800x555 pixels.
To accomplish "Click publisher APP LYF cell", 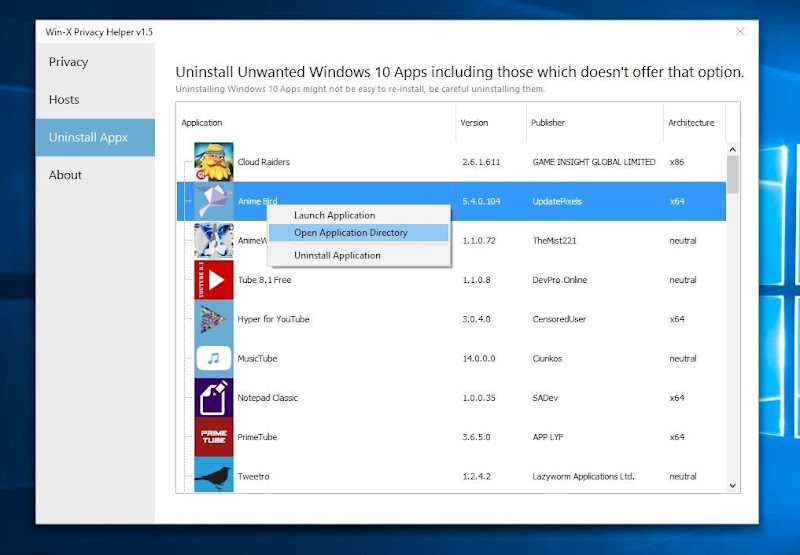I will (x=548, y=437).
